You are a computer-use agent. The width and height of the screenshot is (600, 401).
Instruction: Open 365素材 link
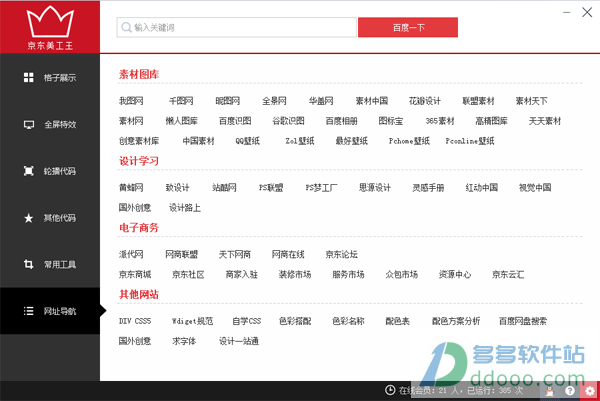click(x=440, y=121)
